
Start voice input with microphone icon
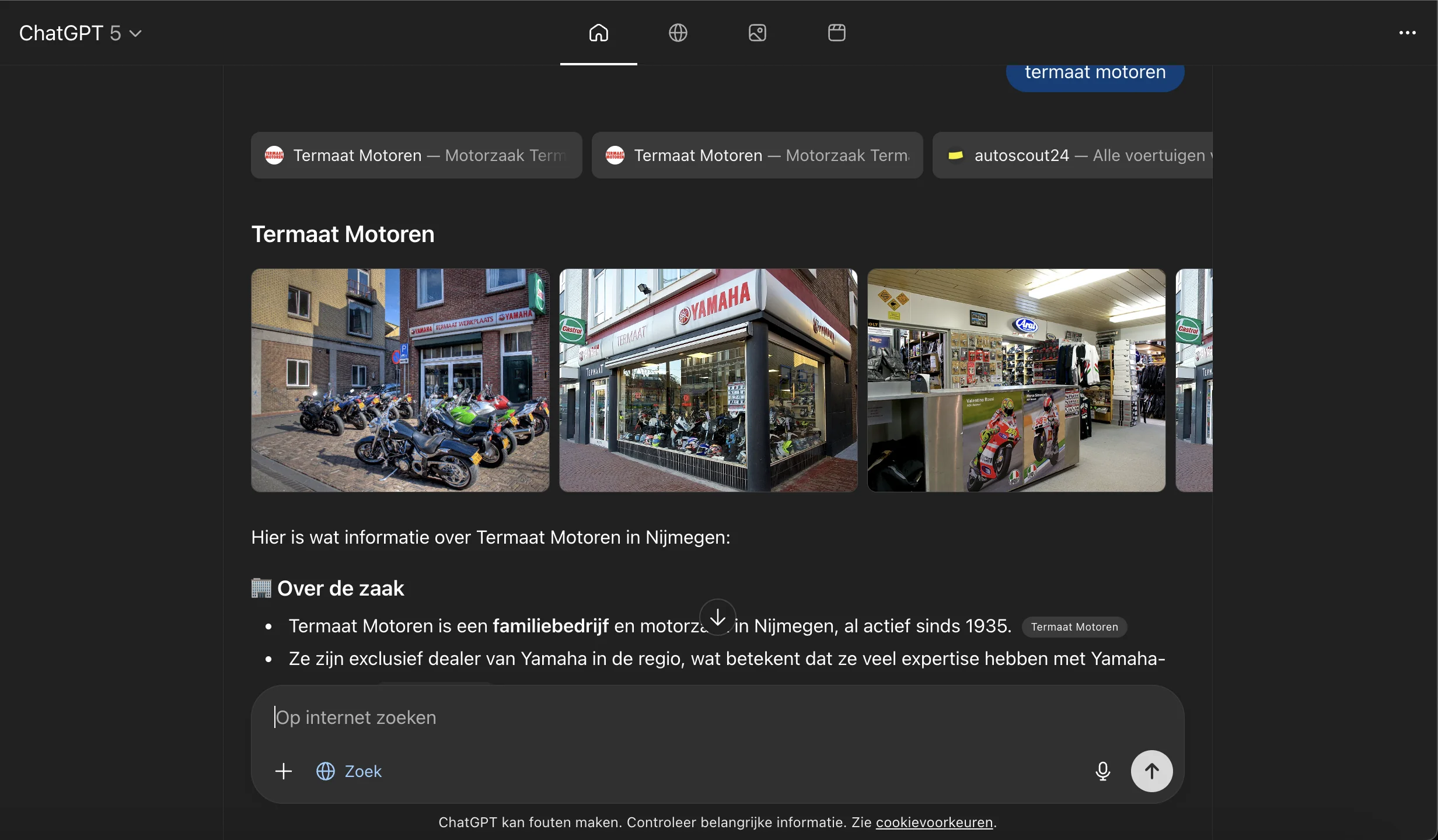coord(1102,771)
